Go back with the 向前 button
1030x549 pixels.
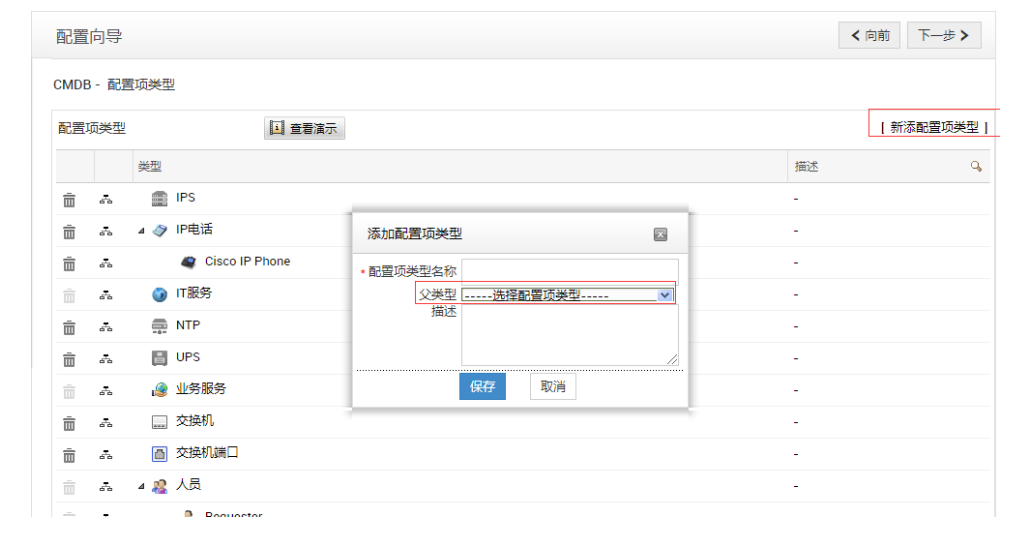870,36
